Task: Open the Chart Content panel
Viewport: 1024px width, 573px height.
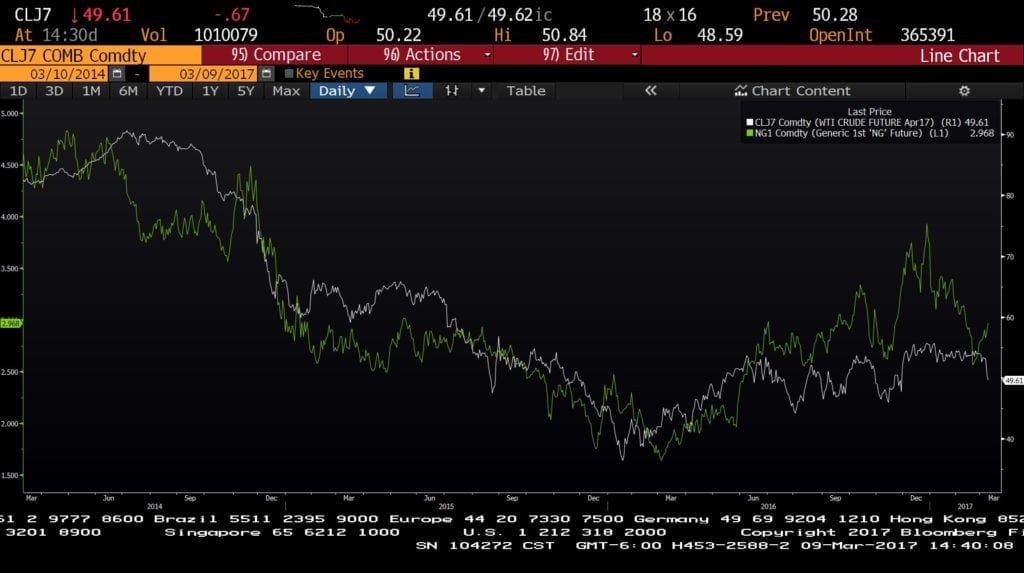Action: (x=792, y=91)
